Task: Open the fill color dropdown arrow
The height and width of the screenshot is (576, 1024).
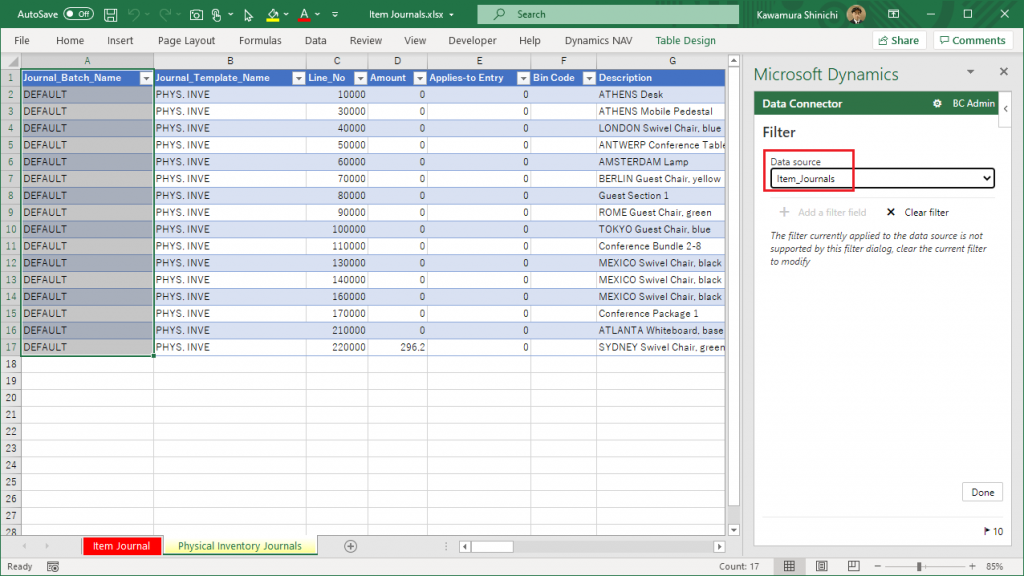Action: 286,14
